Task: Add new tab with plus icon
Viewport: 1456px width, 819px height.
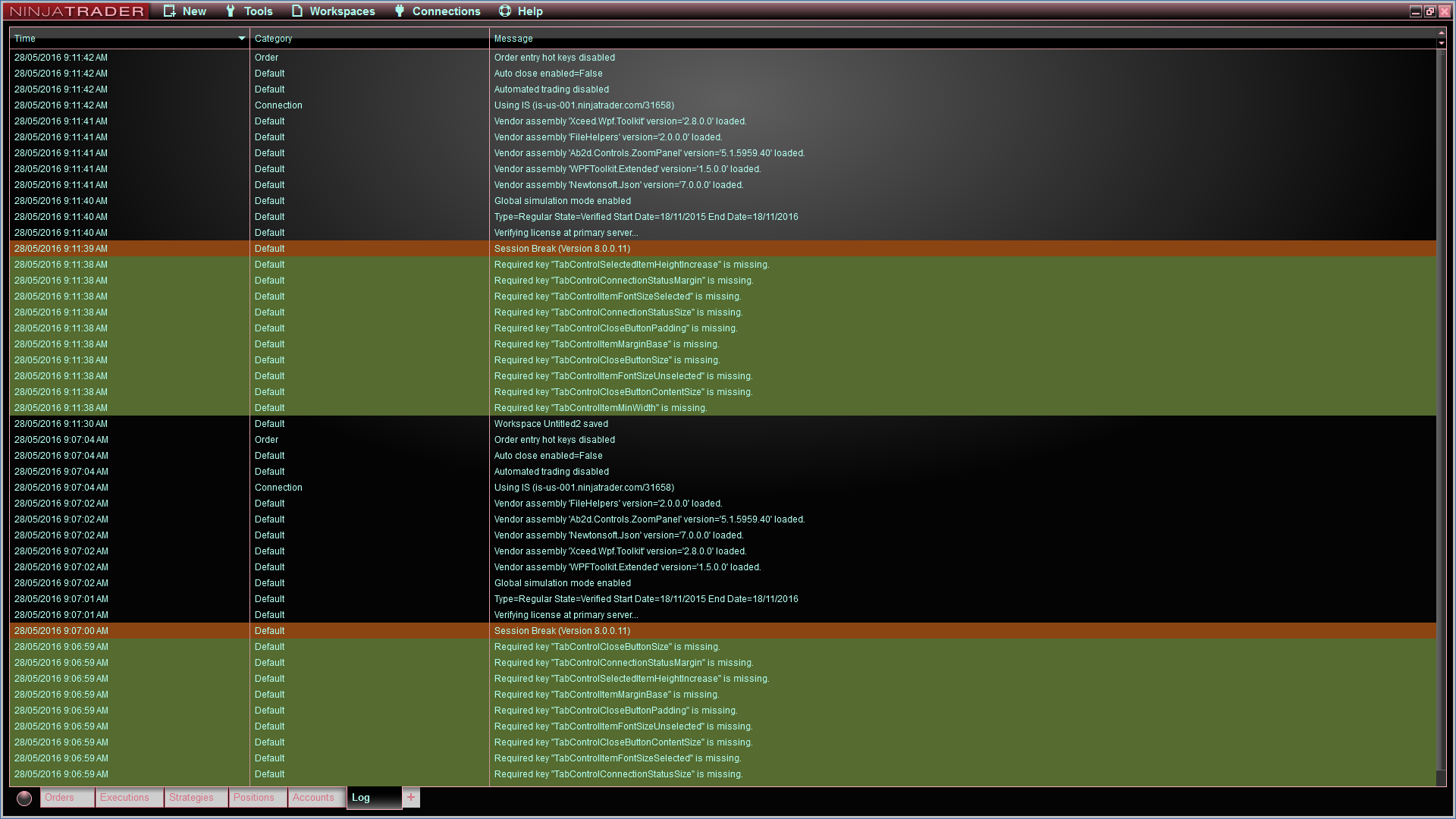Action: coord(411,798)
